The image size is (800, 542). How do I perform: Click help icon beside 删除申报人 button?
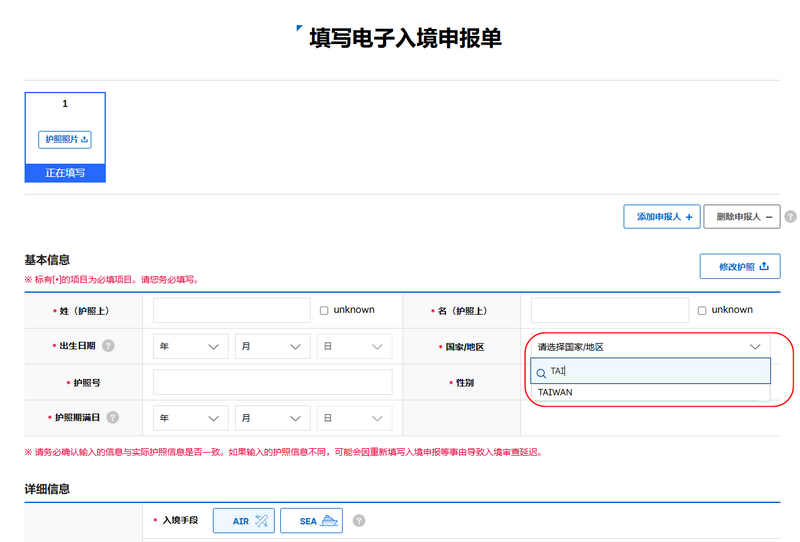coord(790,216)
